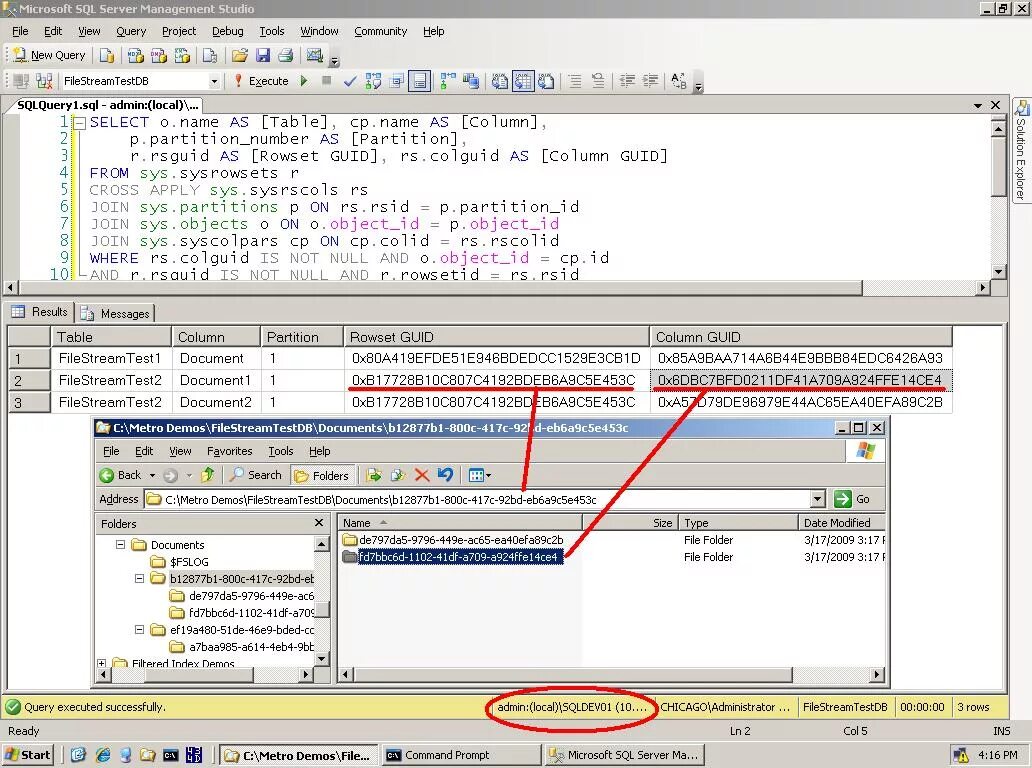
Task: Click the Windows Start button
Action: (x=28, y=755)
